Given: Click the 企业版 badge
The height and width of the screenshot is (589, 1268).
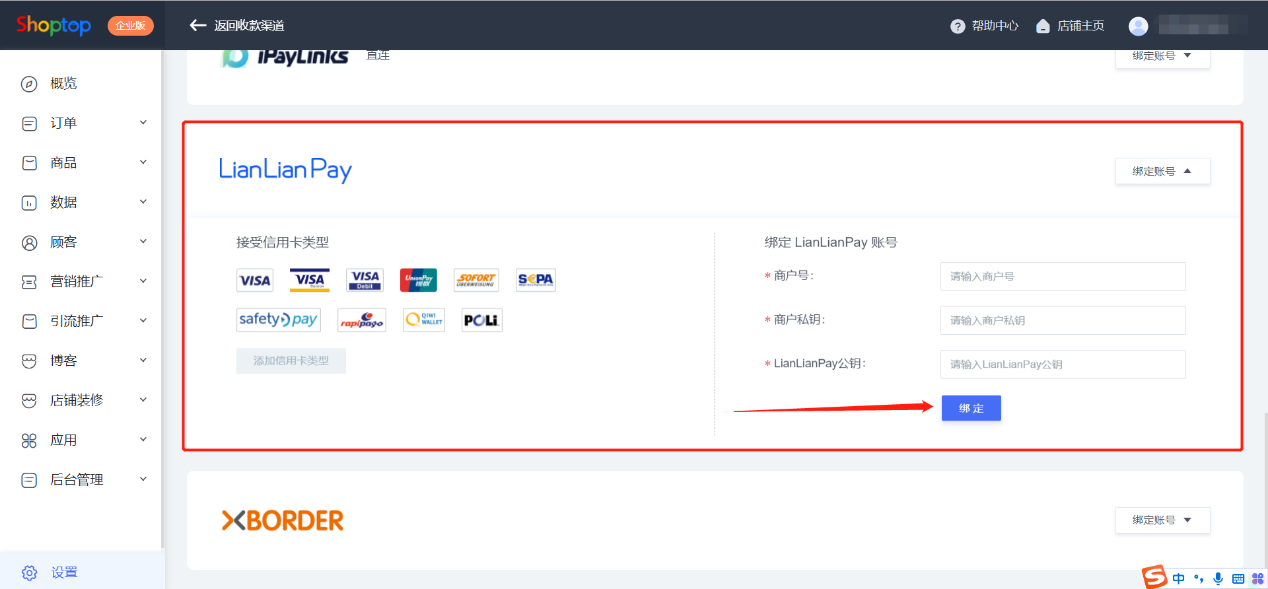Looking at the screenshot, I should 131,26.
